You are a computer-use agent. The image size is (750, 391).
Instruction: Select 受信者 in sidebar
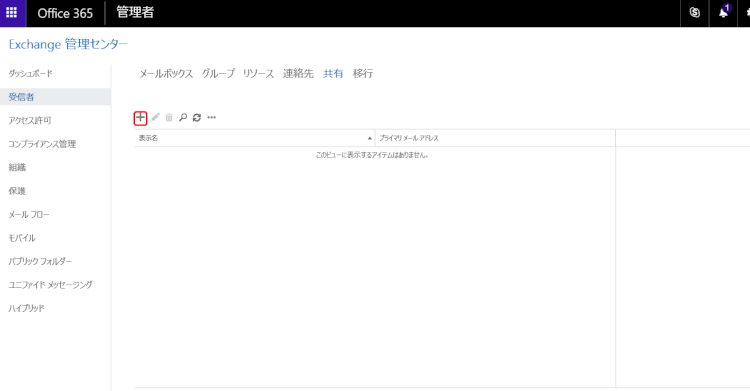[x=55, y=97]
